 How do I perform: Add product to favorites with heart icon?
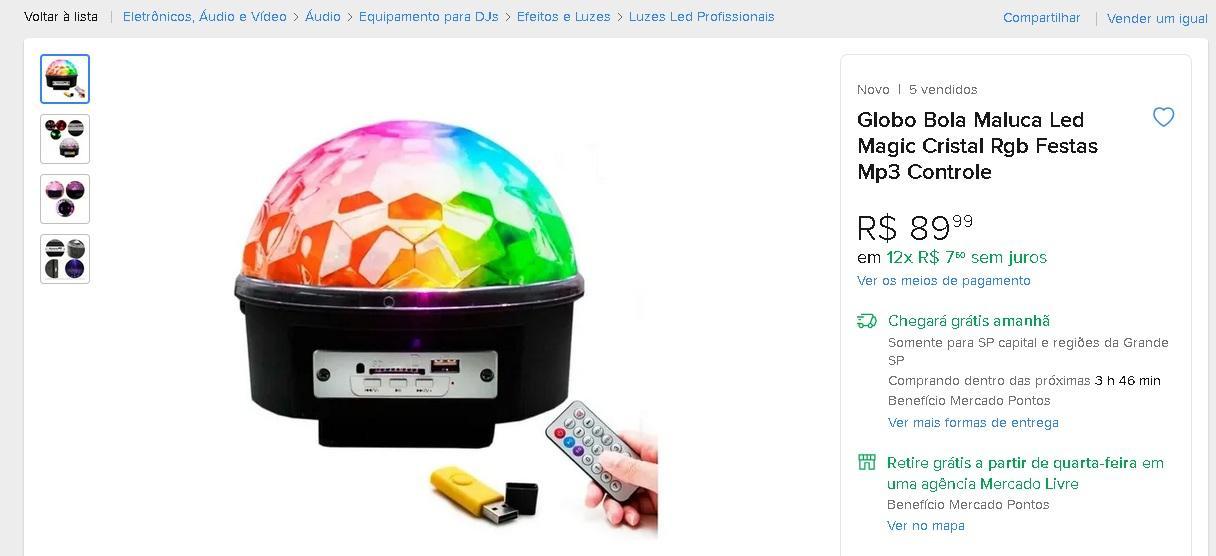click(x=1163, y=117)
